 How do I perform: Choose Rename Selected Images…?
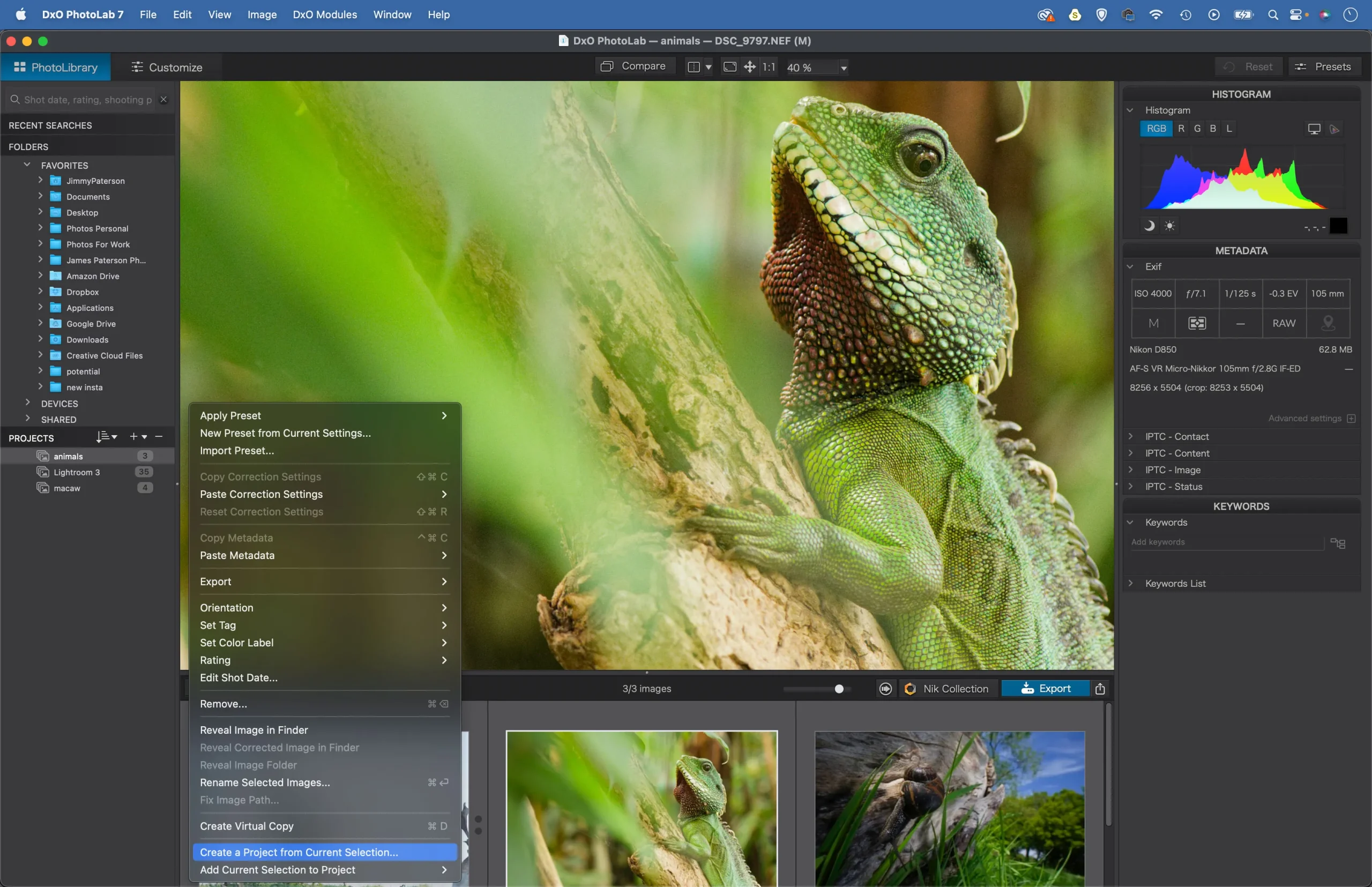[325, 782]
